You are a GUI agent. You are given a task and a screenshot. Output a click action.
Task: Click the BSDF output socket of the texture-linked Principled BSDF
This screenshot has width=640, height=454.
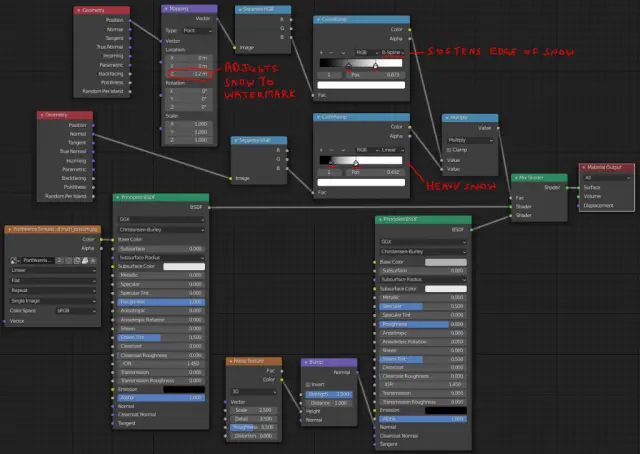tap(209, 207)
